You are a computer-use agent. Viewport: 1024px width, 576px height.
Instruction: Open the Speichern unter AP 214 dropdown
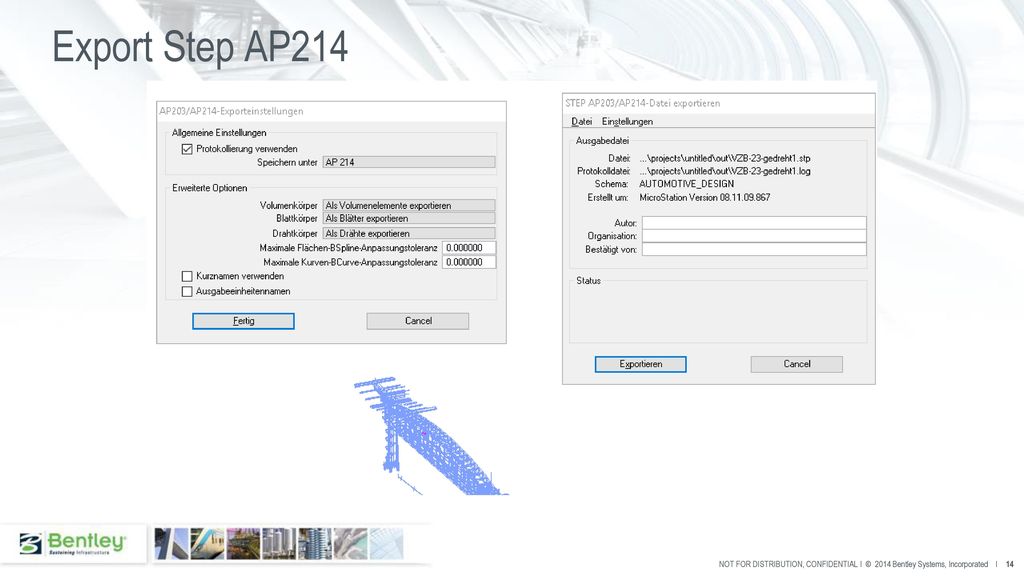[x=409, y=162]
